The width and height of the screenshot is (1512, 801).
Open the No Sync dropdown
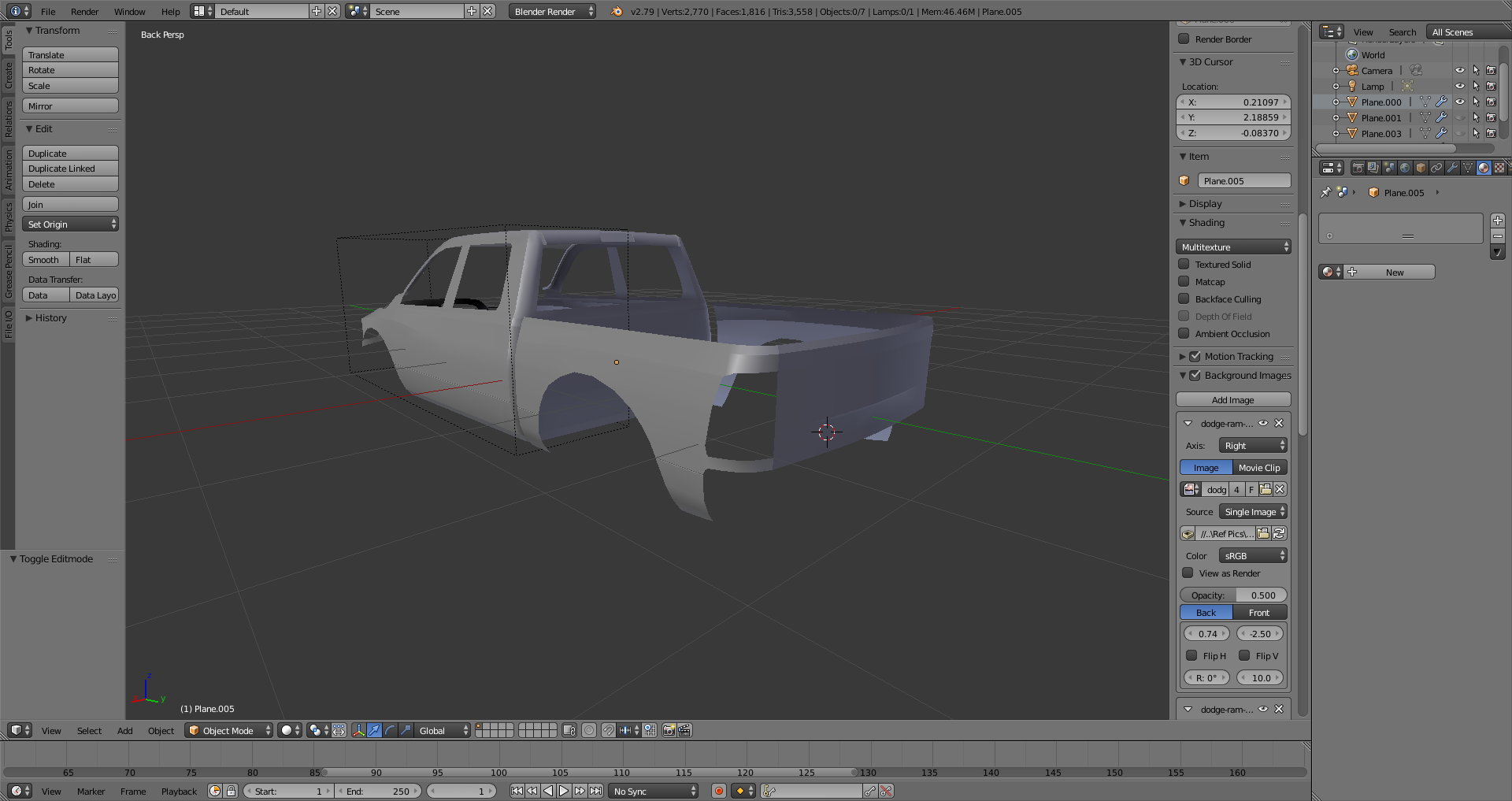[x=654, y=791]
